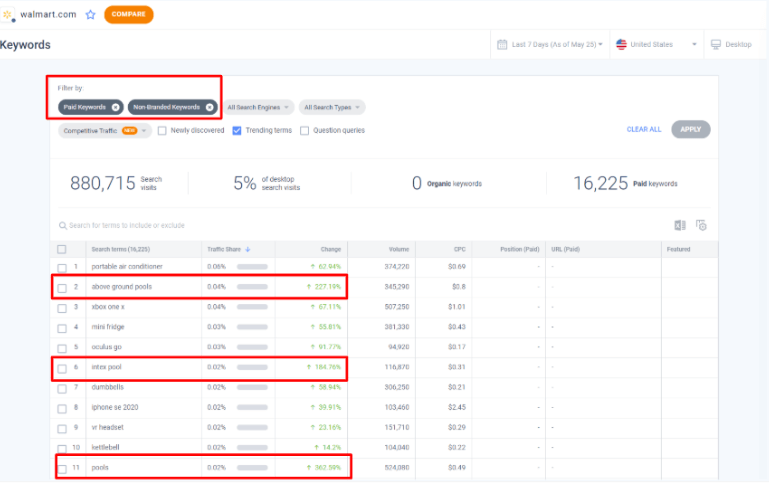Open the table column settings icon
This screenshot has width=769, height=486.
pos(701,226)
